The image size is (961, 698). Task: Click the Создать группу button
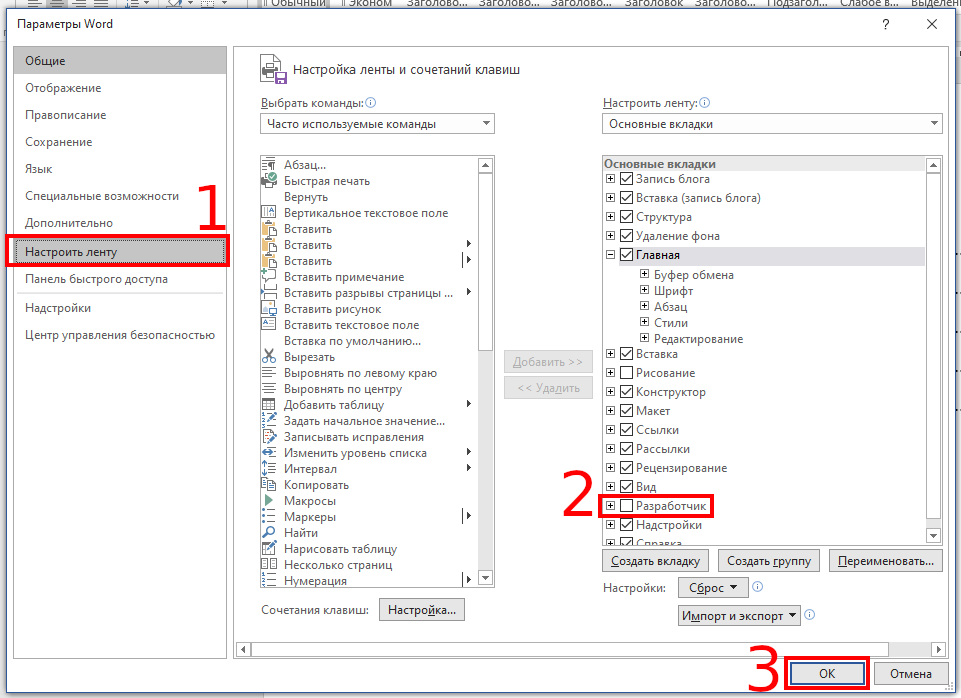click(x=769, y=561)
